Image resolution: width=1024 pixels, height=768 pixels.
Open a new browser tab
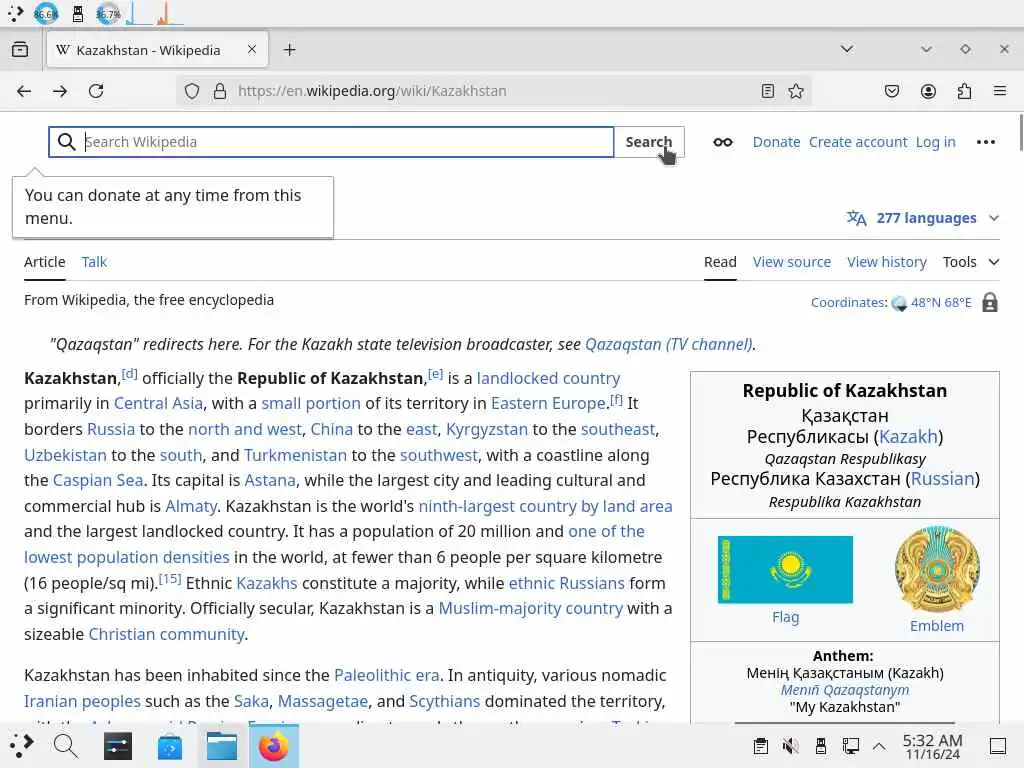pos(289,50)
